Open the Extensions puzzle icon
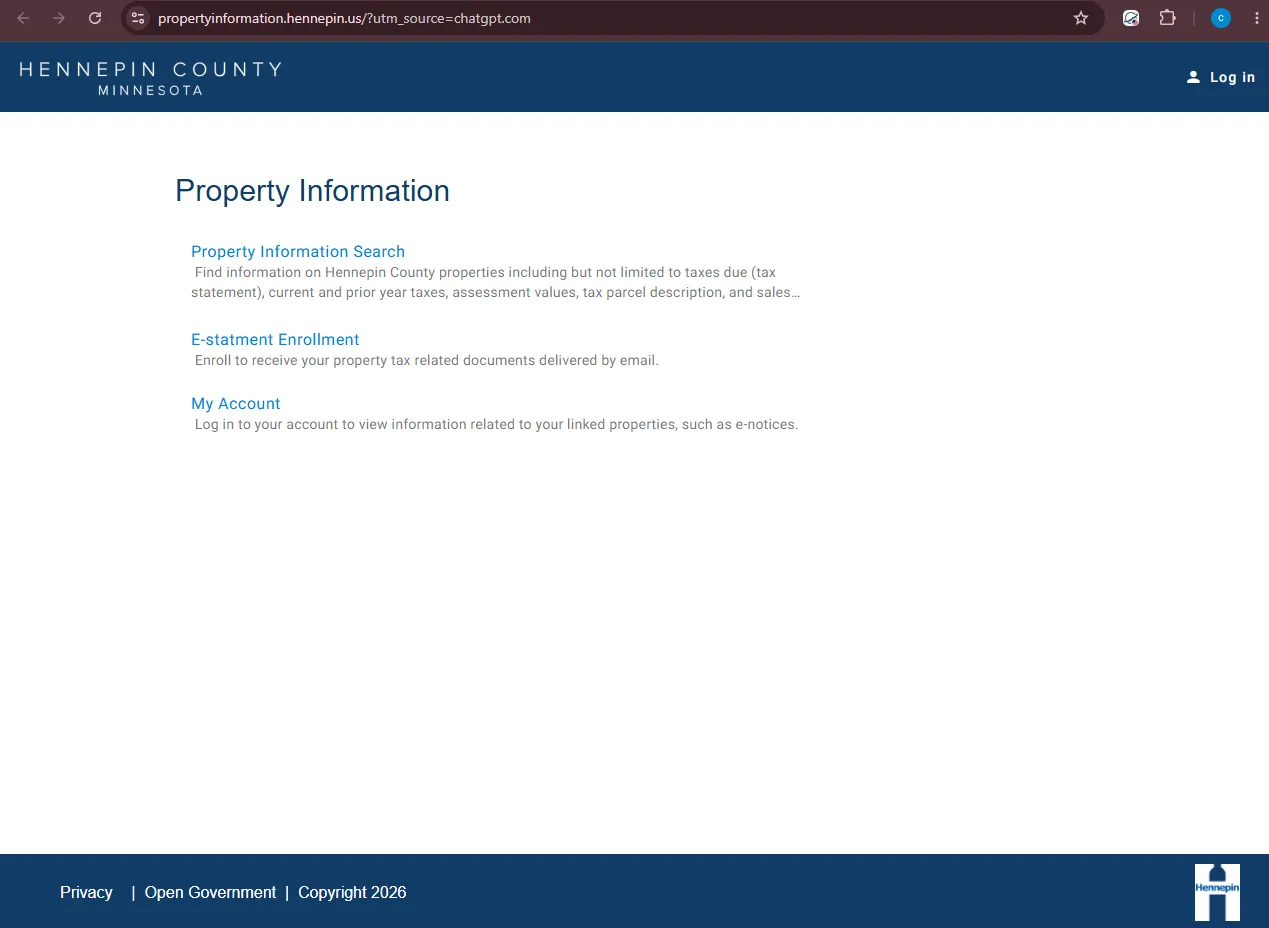 tap(1167, 18)
